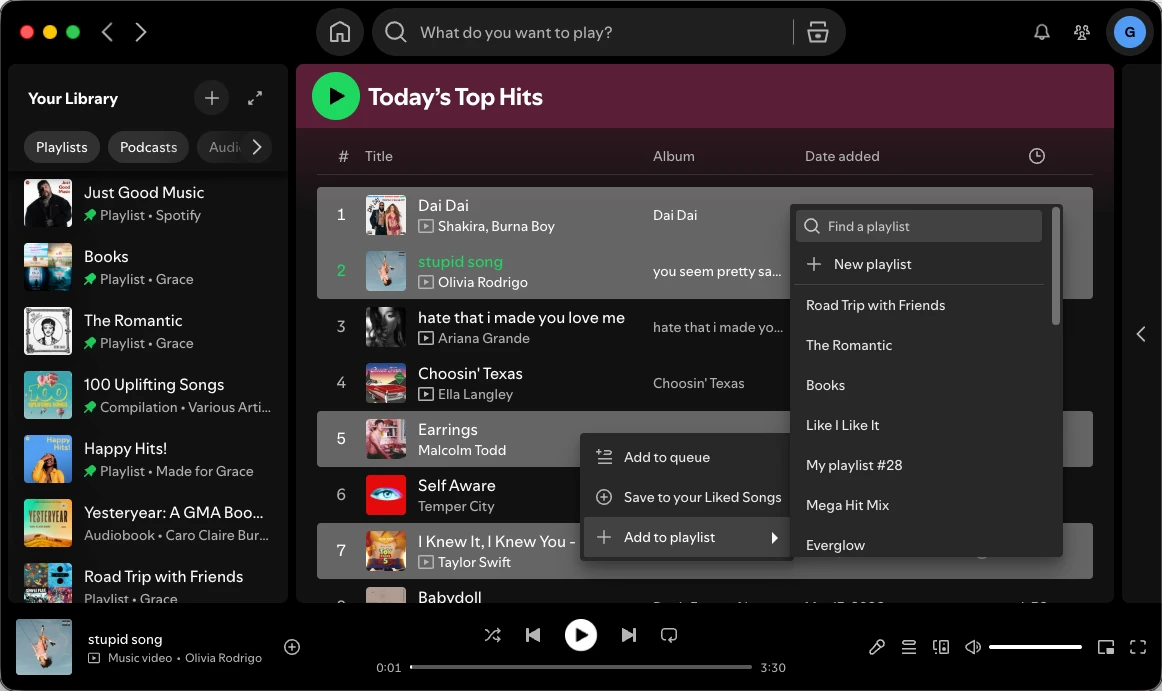Open the Choosin' Texas album link
Image resolution: width=1162 pixels, height=691 pixels.
[698, 383]
